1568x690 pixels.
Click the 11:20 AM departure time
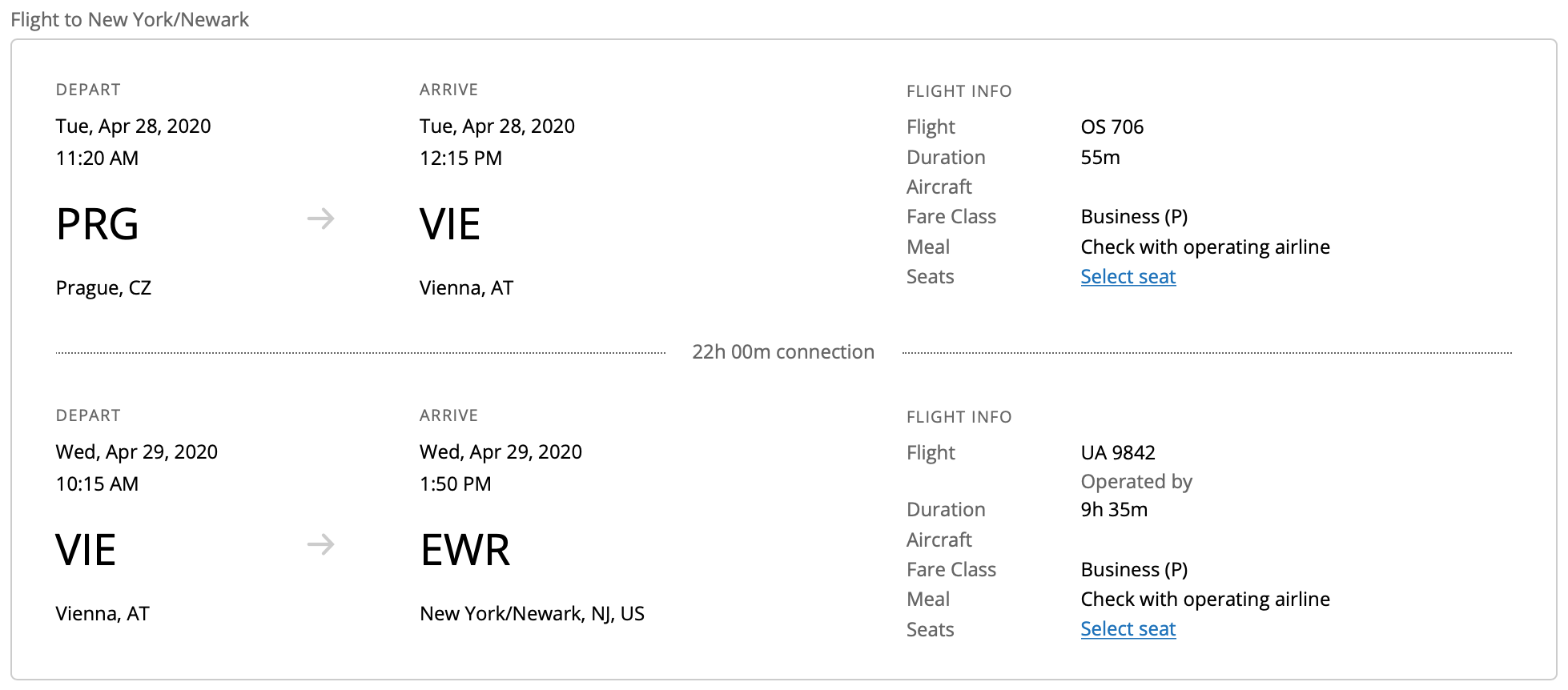coord(97,158)
